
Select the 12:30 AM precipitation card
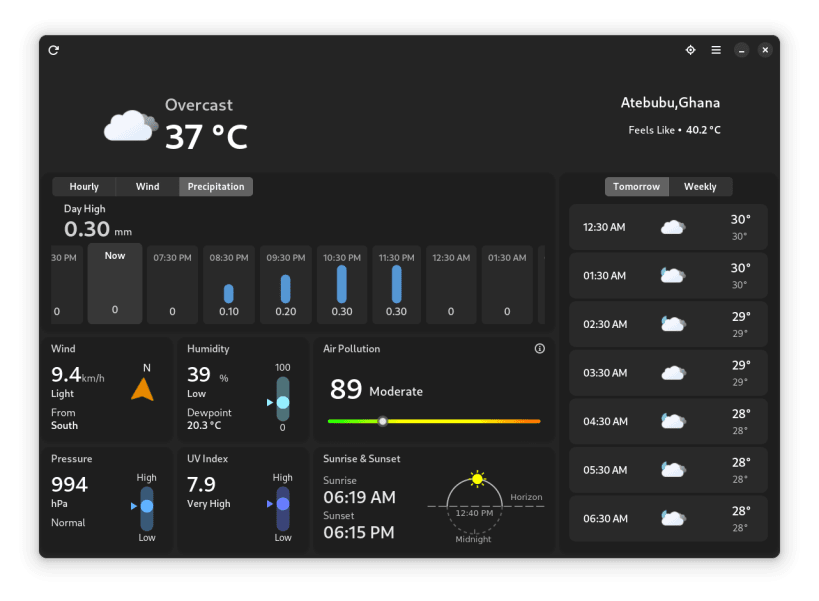pos(451,285)
